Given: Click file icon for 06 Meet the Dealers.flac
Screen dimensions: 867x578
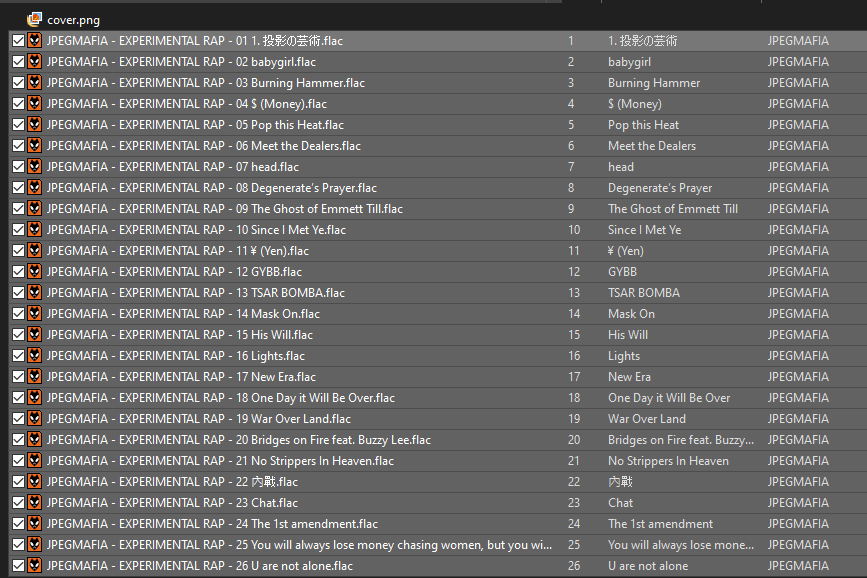Looking at the screenshot, I should coord(34,145).
